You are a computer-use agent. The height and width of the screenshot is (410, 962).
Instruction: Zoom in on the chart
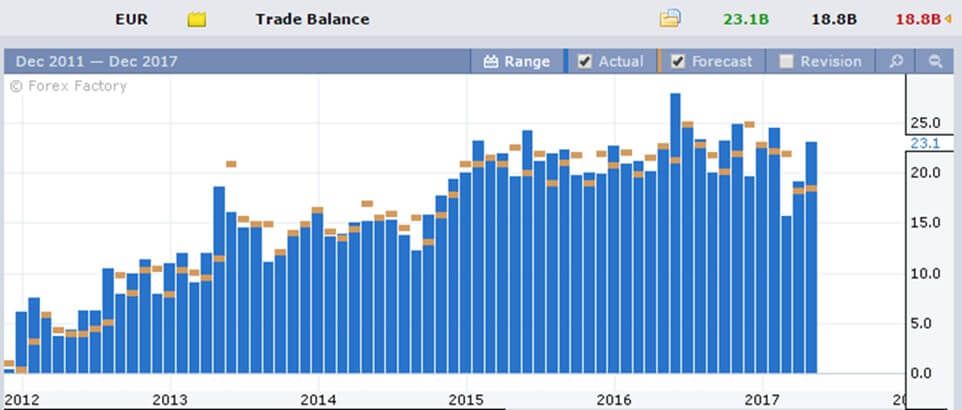[897, 62]
